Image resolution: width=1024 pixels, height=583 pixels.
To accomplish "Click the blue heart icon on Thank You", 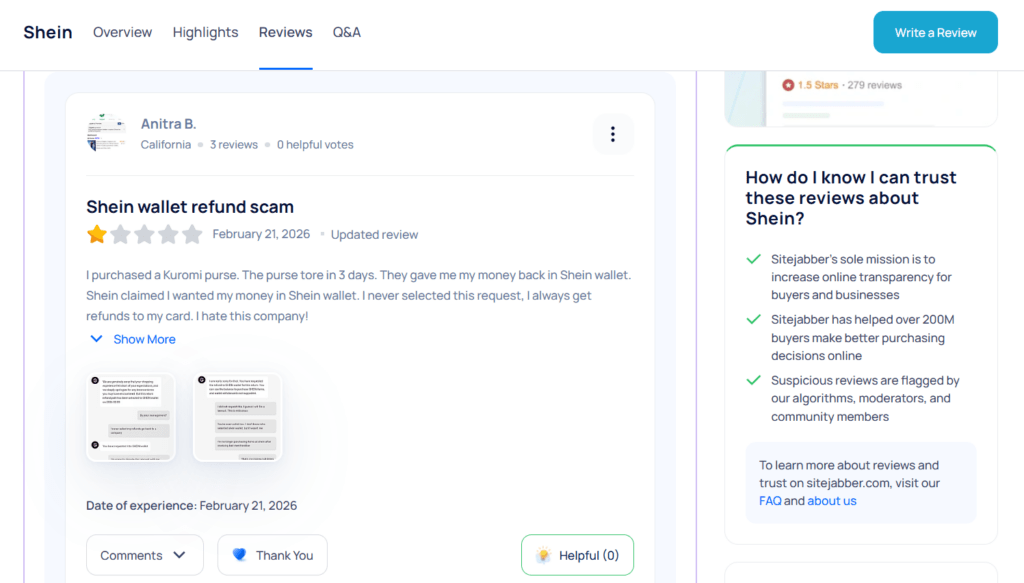I will 241,554.
